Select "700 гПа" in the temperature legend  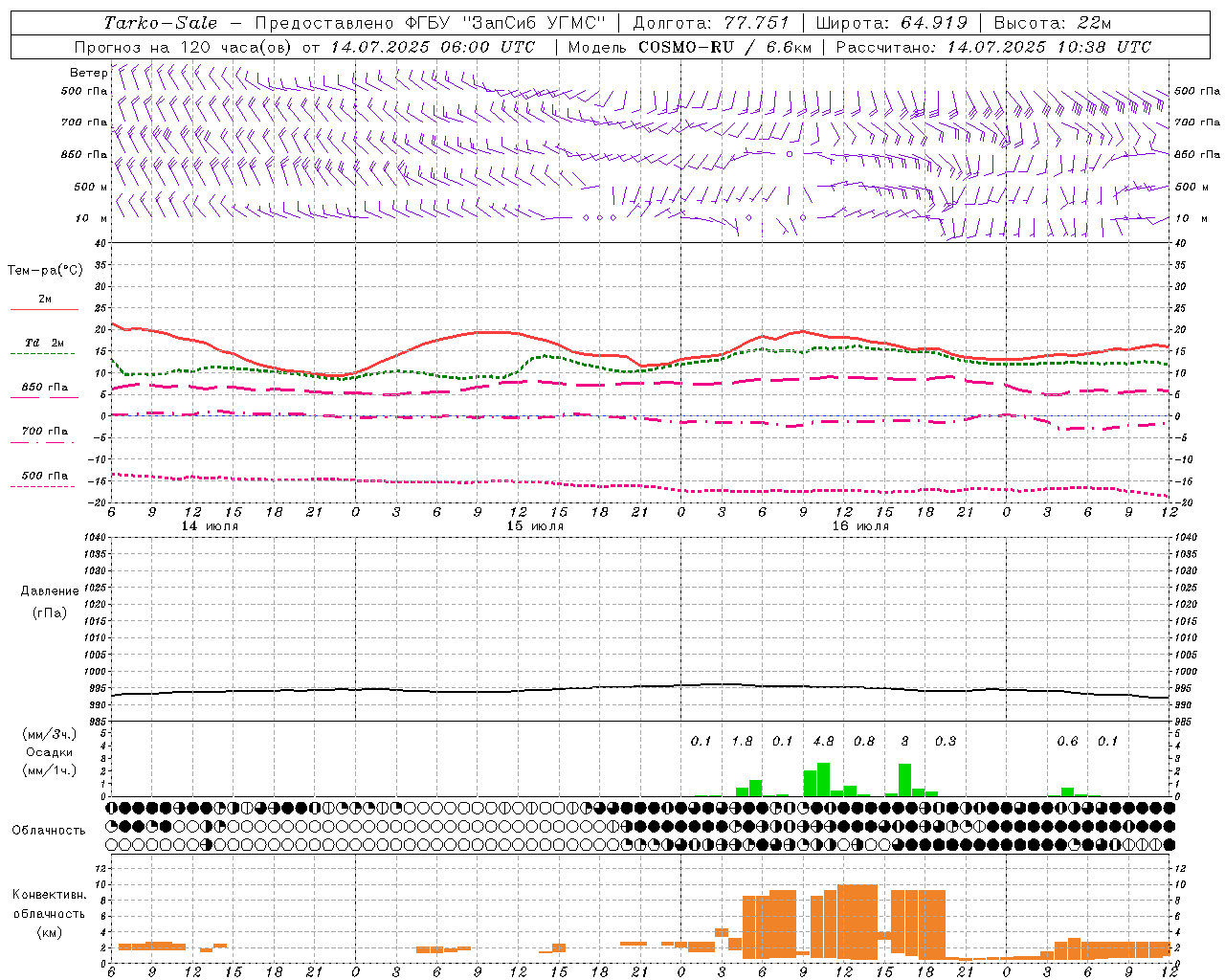45,432
